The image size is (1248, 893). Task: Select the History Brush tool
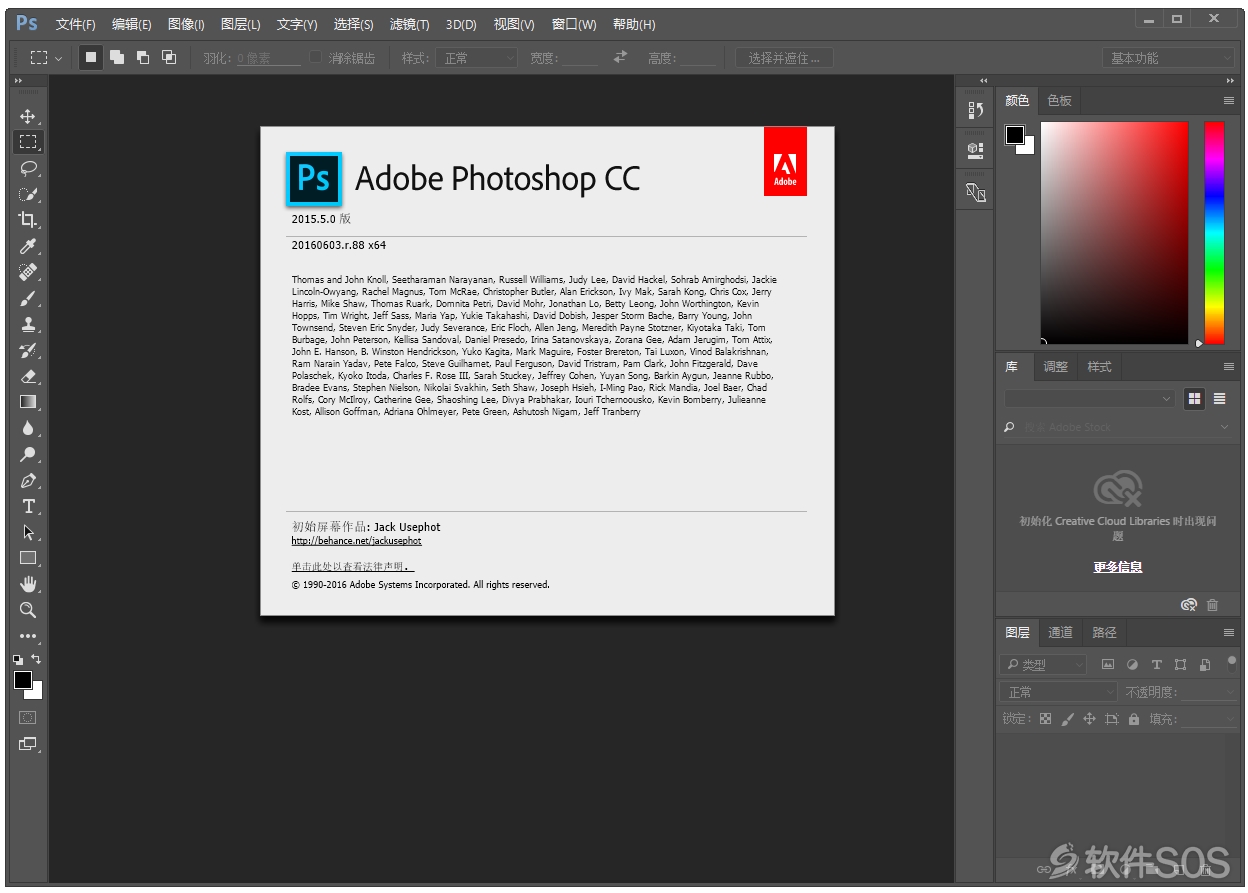[x=28, y=350]
